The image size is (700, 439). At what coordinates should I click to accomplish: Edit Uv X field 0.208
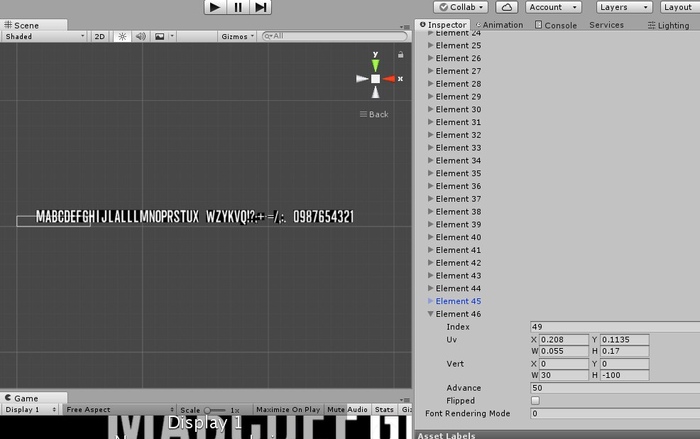(564, 340)
